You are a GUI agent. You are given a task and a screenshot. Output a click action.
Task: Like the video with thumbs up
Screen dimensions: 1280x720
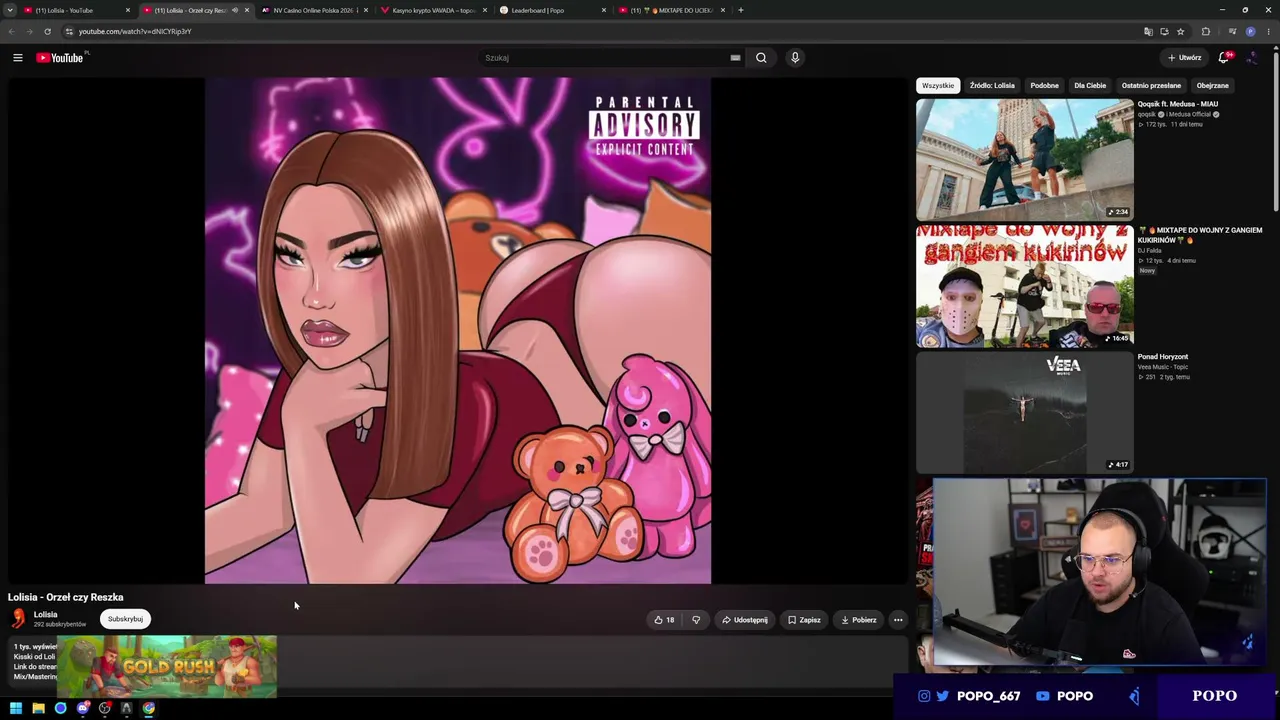tap(664, 620)
